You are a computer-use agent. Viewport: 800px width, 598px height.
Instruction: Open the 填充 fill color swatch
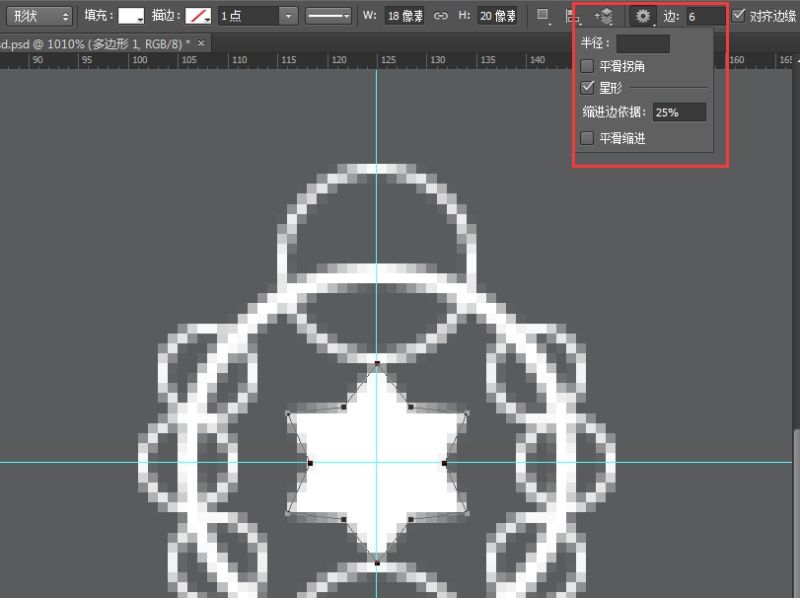pos(131,16)
